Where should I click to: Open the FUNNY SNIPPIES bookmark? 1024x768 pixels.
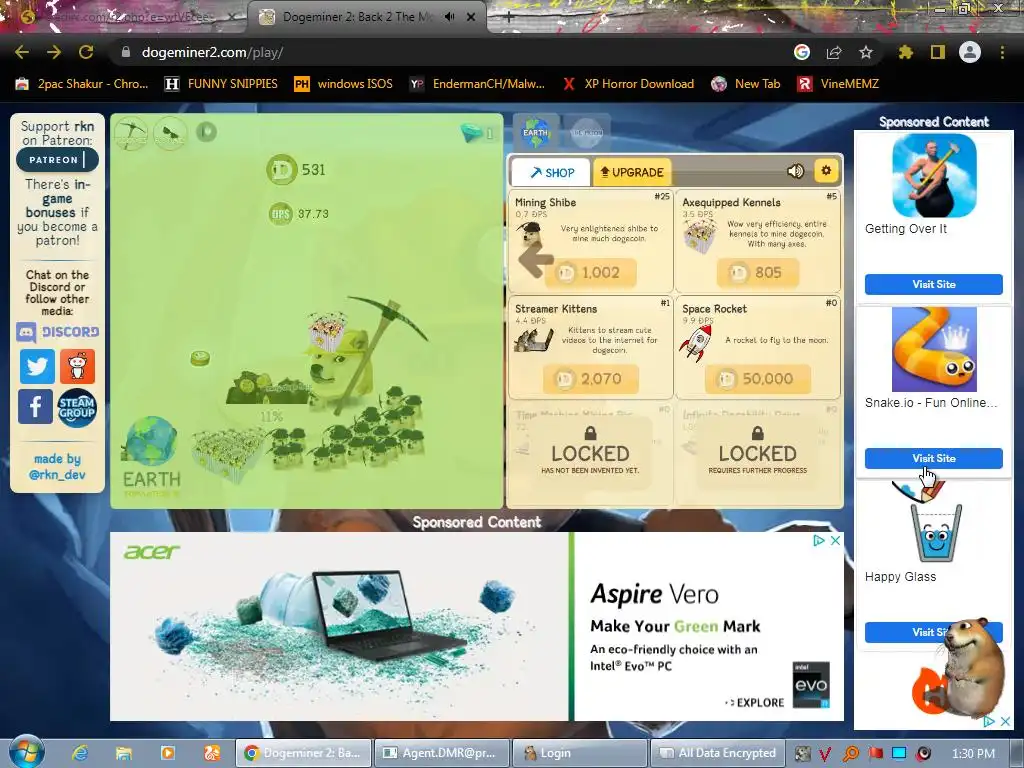221,84
